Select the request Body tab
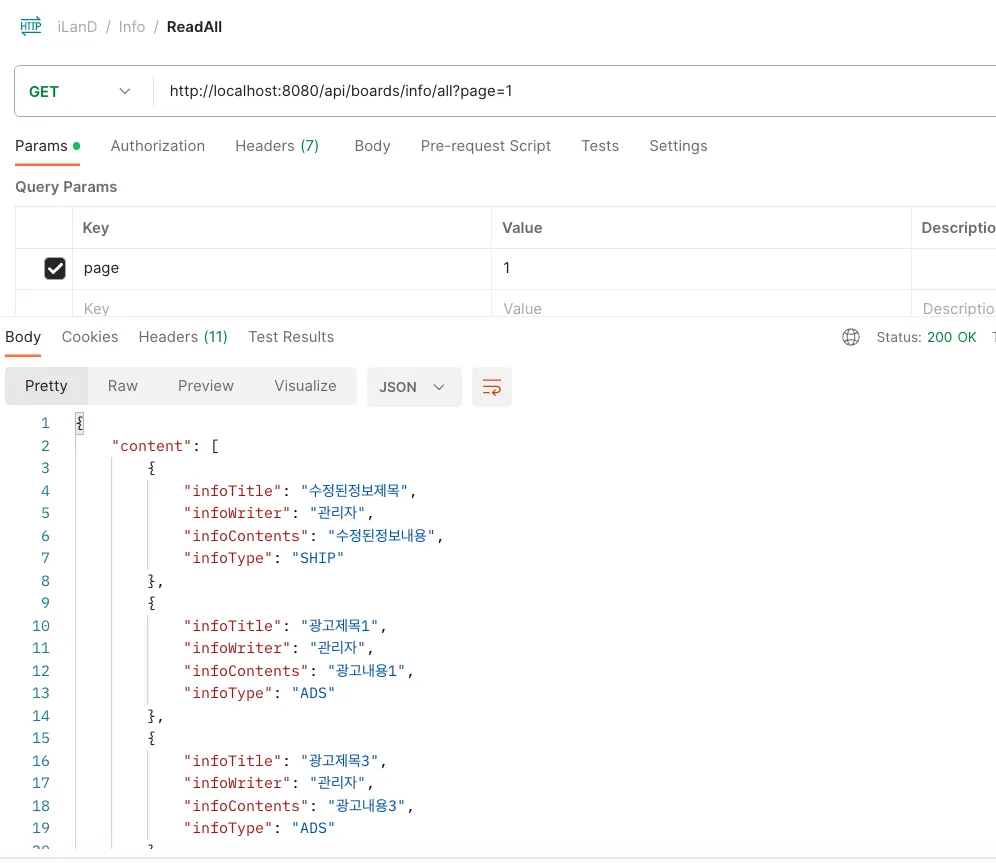The width and height of the screenshot is (996, 863). (372, 146)
